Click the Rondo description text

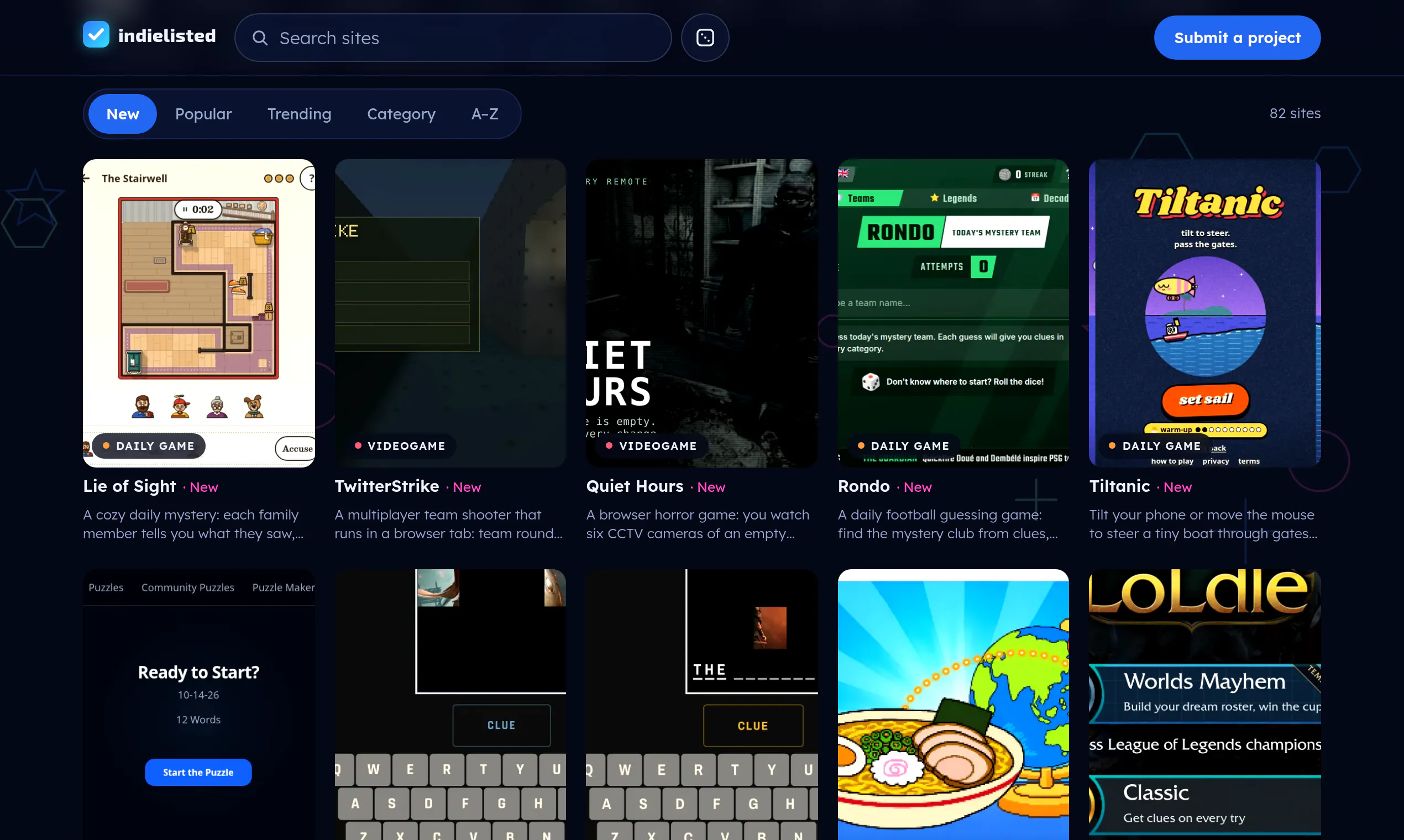[947, 524]
